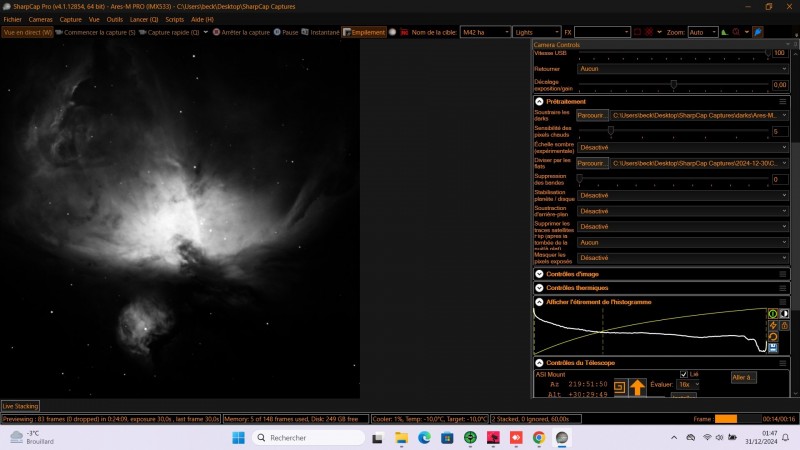Collapse Afficher l'étirement de l'histogramme section
The width and height of the screenshot is (800, 450).
click(x=539, y=302)
